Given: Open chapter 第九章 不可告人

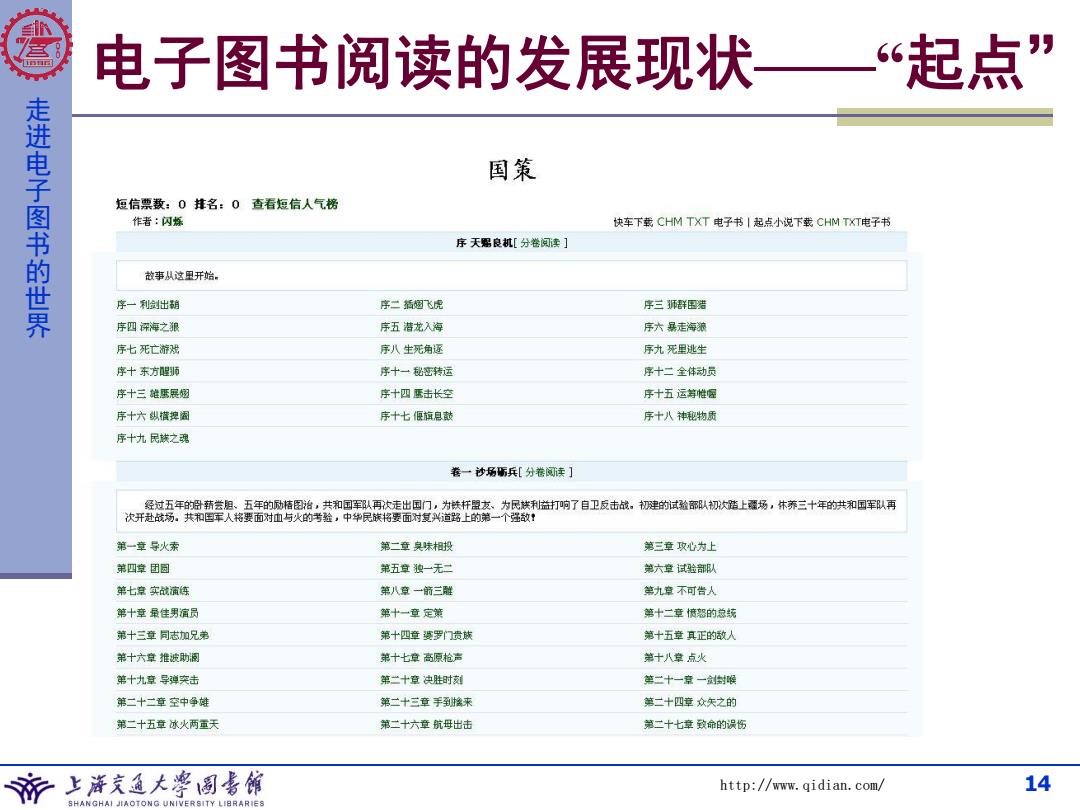Looking at the screenshot, I should coord(680,591).
